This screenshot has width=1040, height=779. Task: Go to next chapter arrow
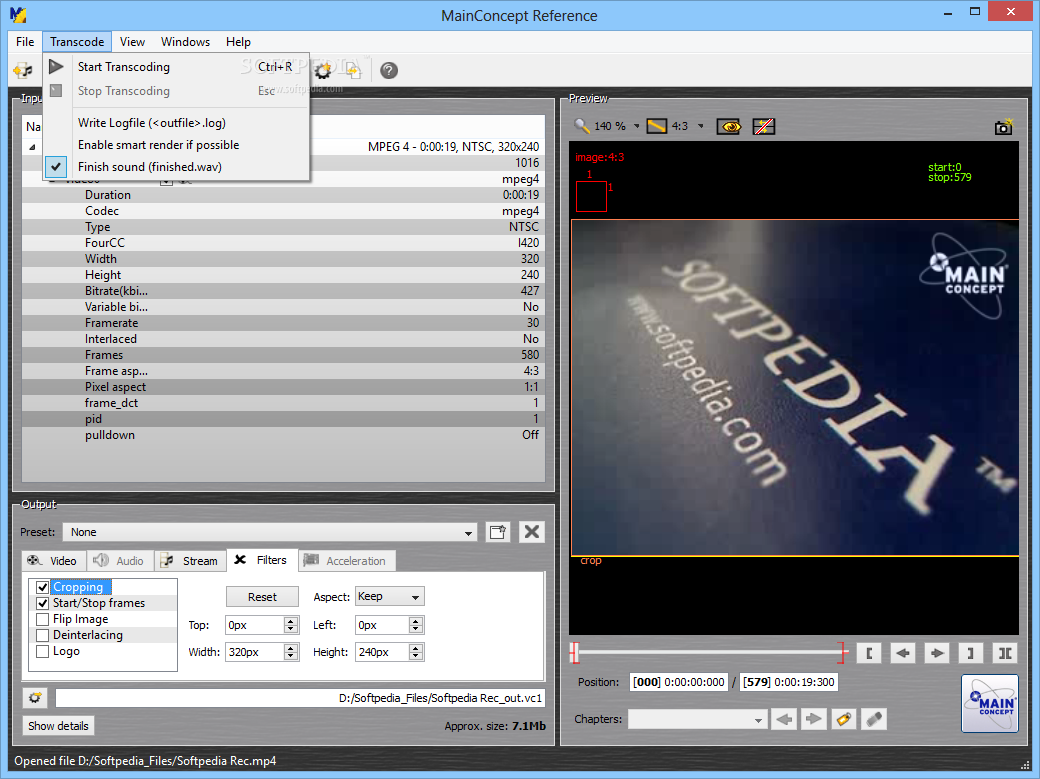814,719
